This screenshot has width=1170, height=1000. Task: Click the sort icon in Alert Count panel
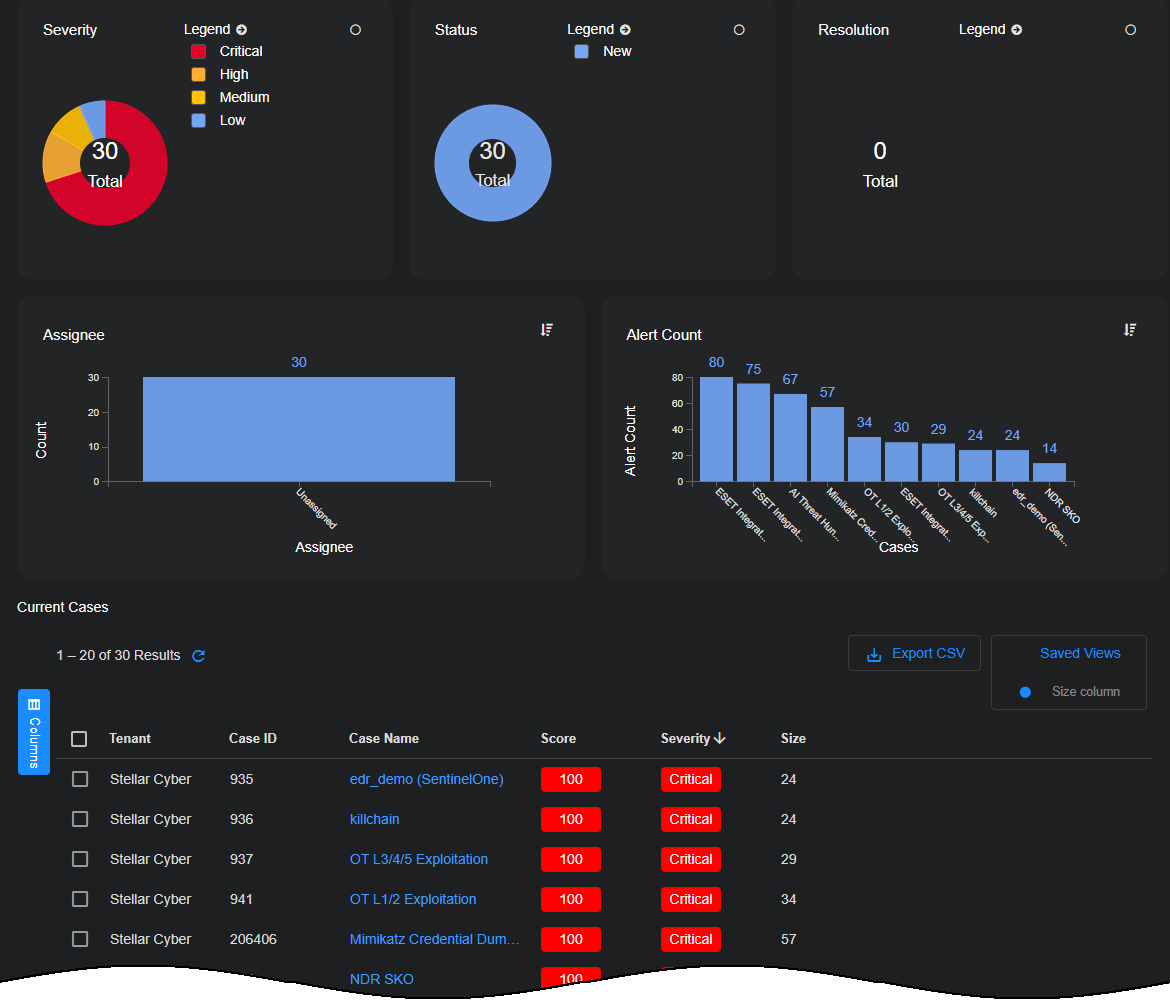pyautogui.click(x=1129, y=330)
